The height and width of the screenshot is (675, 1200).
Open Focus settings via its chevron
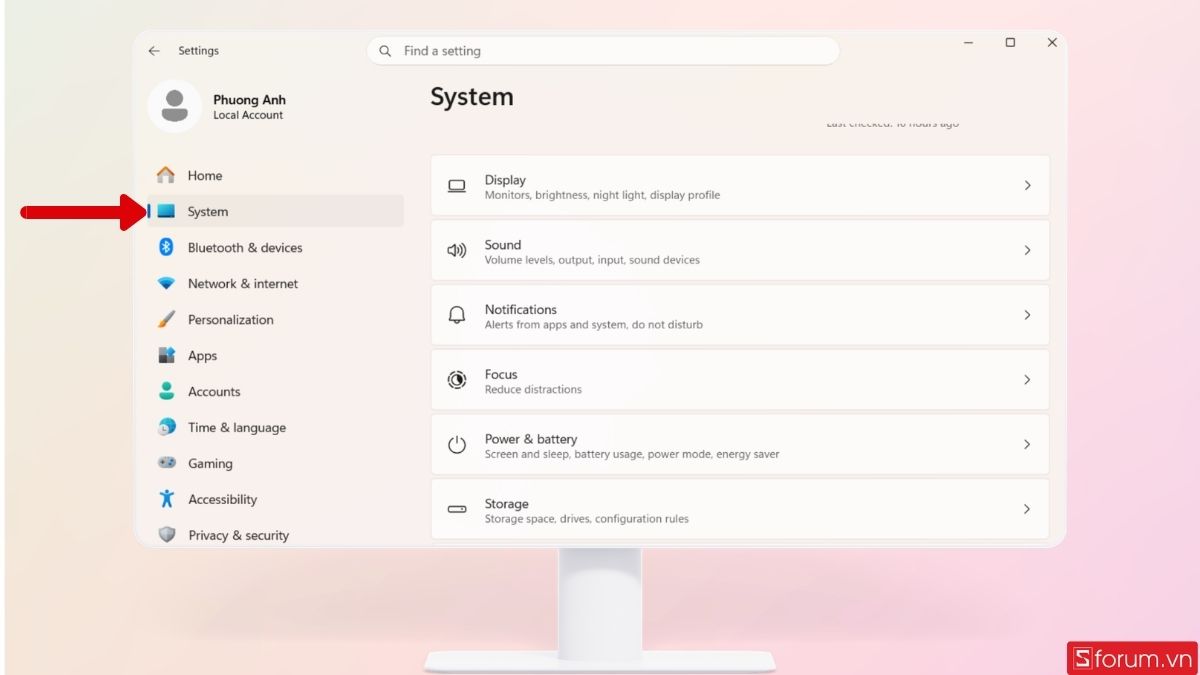coord(1027,379)
